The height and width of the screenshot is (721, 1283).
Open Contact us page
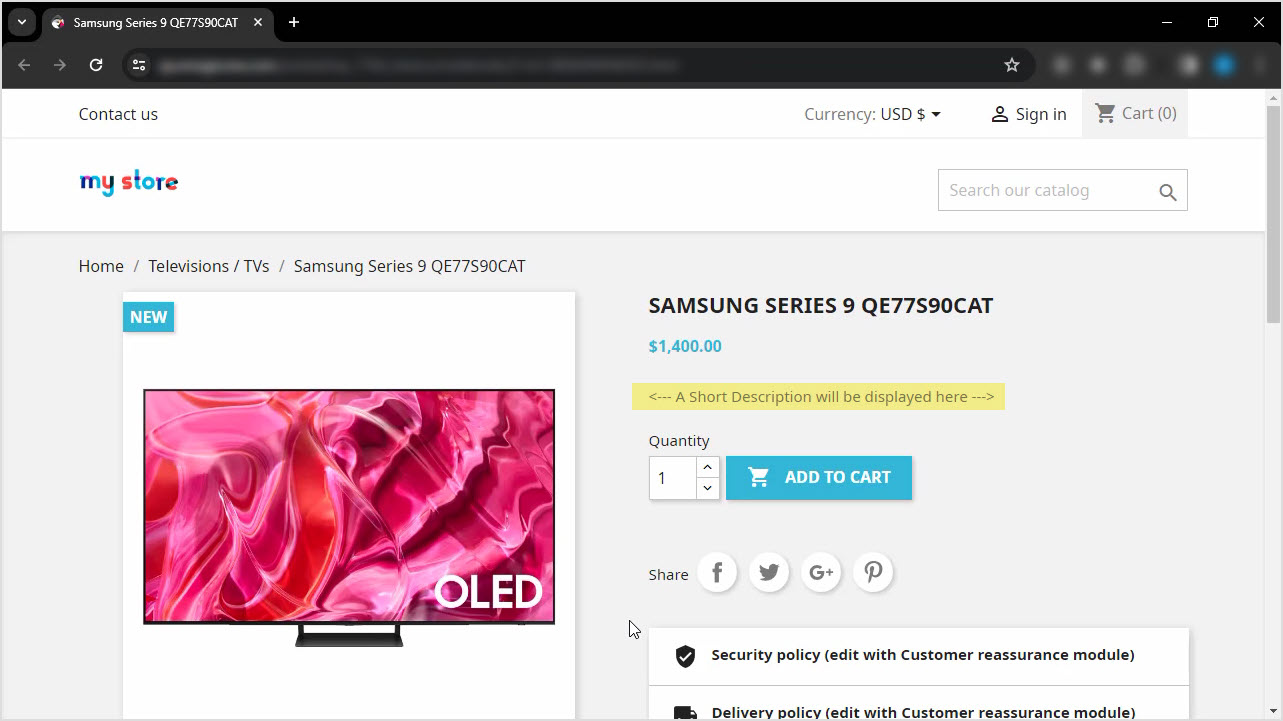coord(118,114)
